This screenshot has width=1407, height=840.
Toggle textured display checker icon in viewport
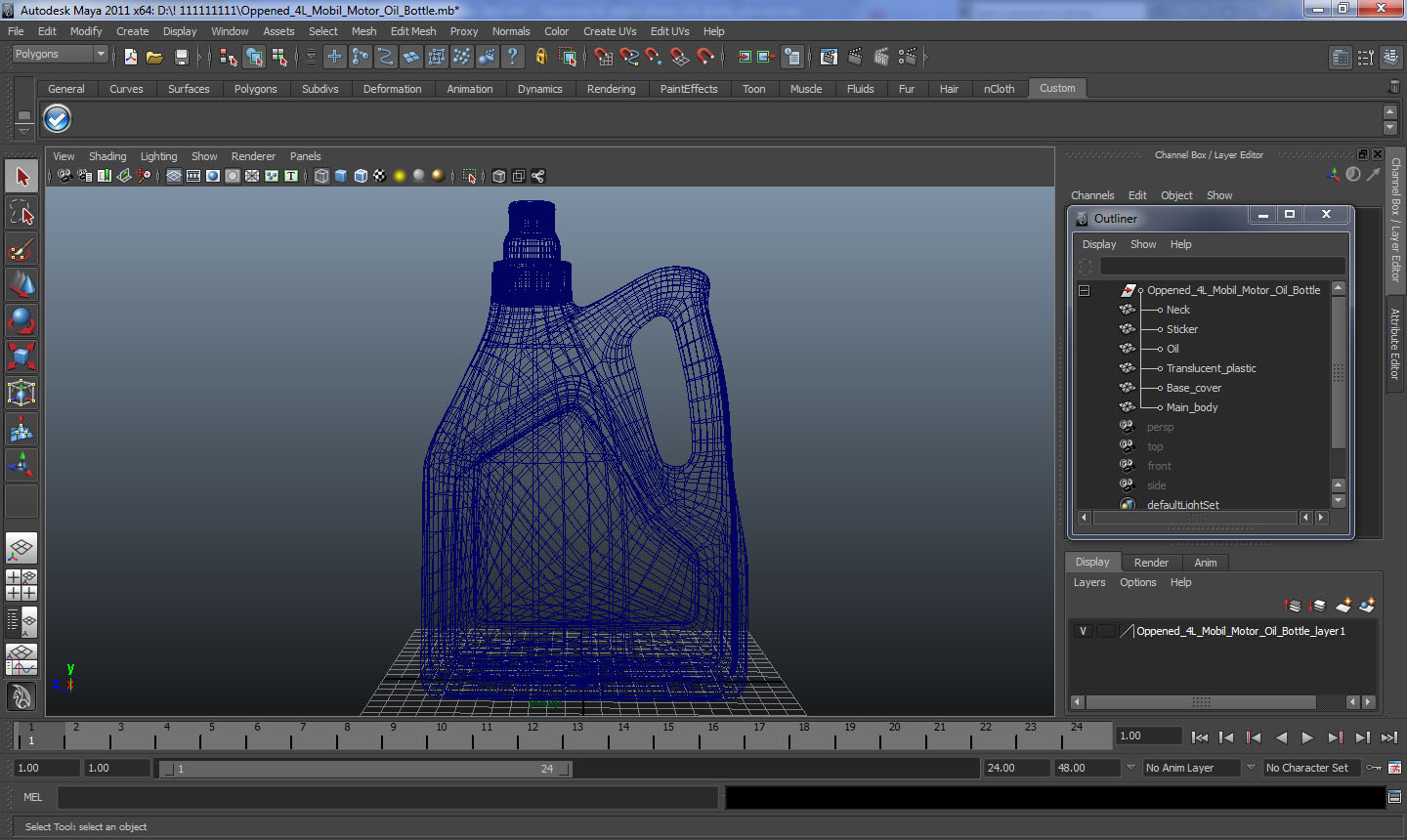coord(380,176)
